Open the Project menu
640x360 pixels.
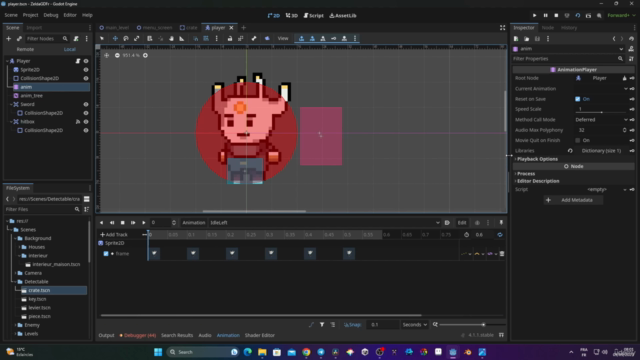(30, 15)
